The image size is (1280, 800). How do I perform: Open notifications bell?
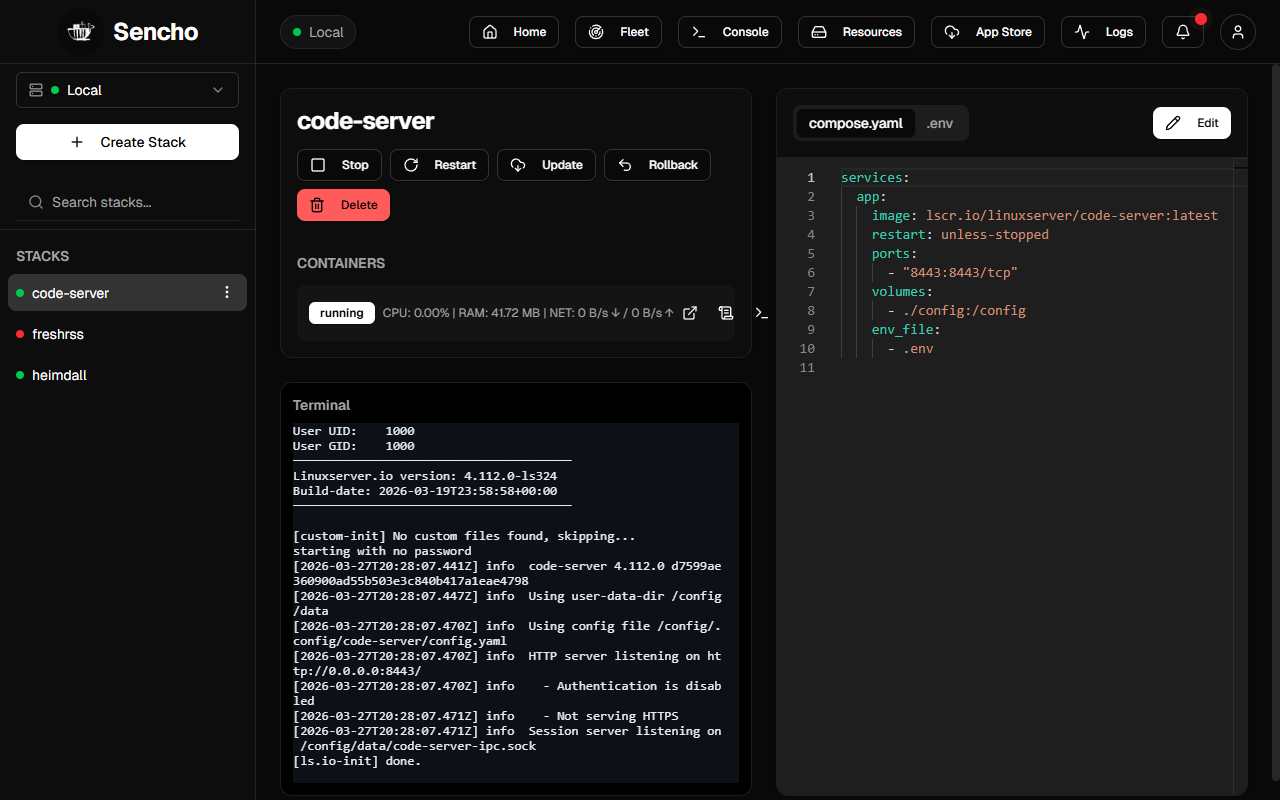[x=1183, y=32]
